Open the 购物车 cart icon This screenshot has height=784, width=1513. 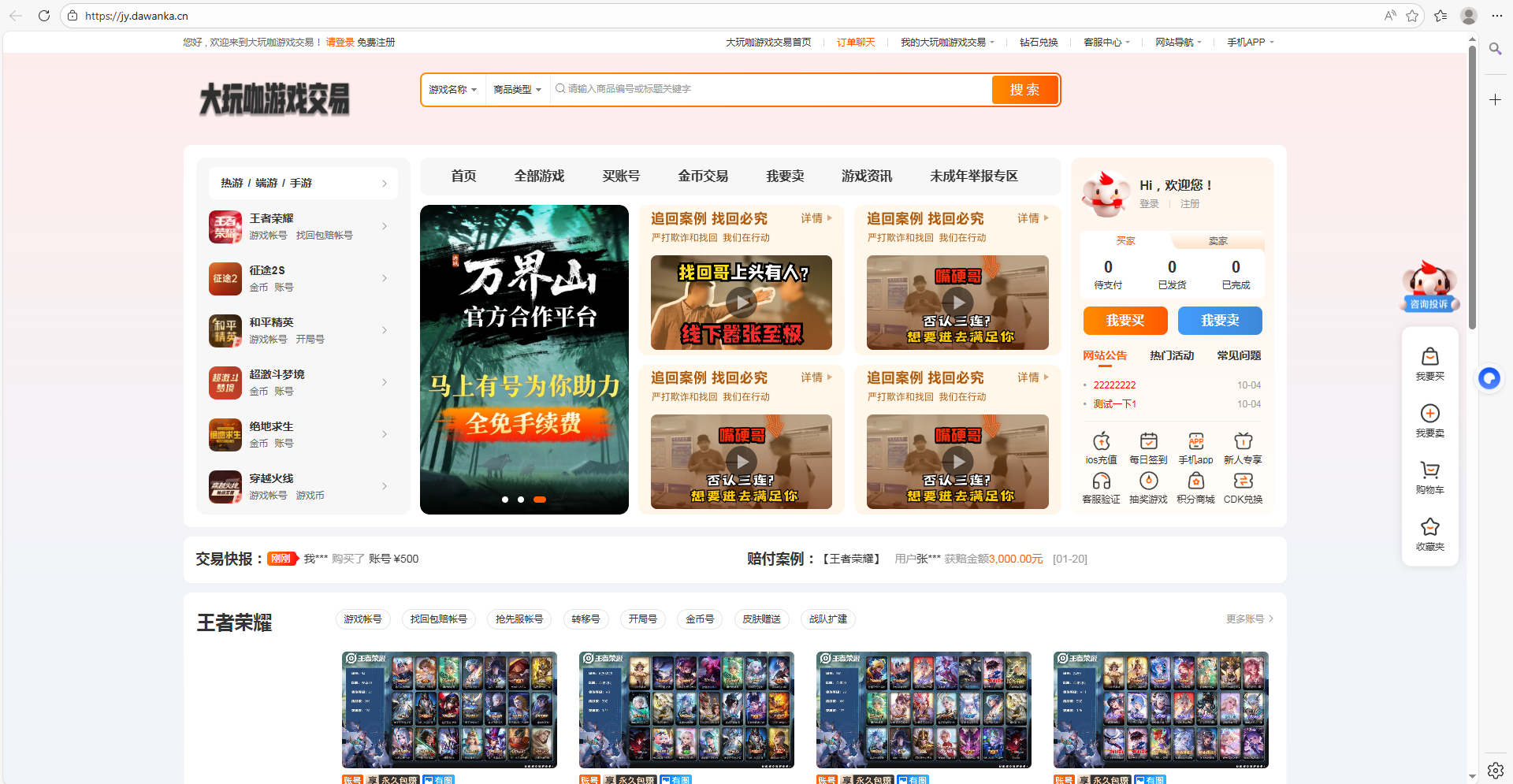1429,476
